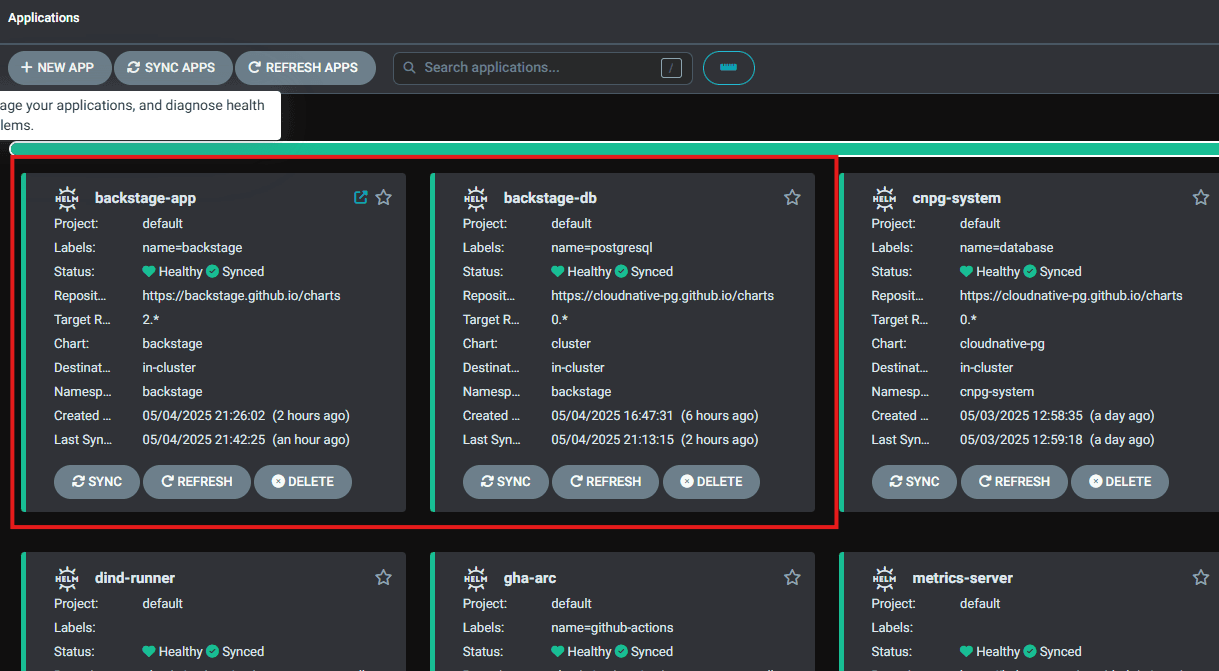
Task: Open the backstage-db application title
Action: coord(550,198)
